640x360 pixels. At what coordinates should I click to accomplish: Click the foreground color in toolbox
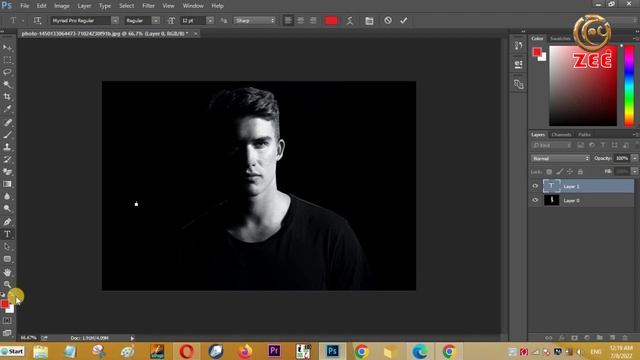tap(4, 304)
